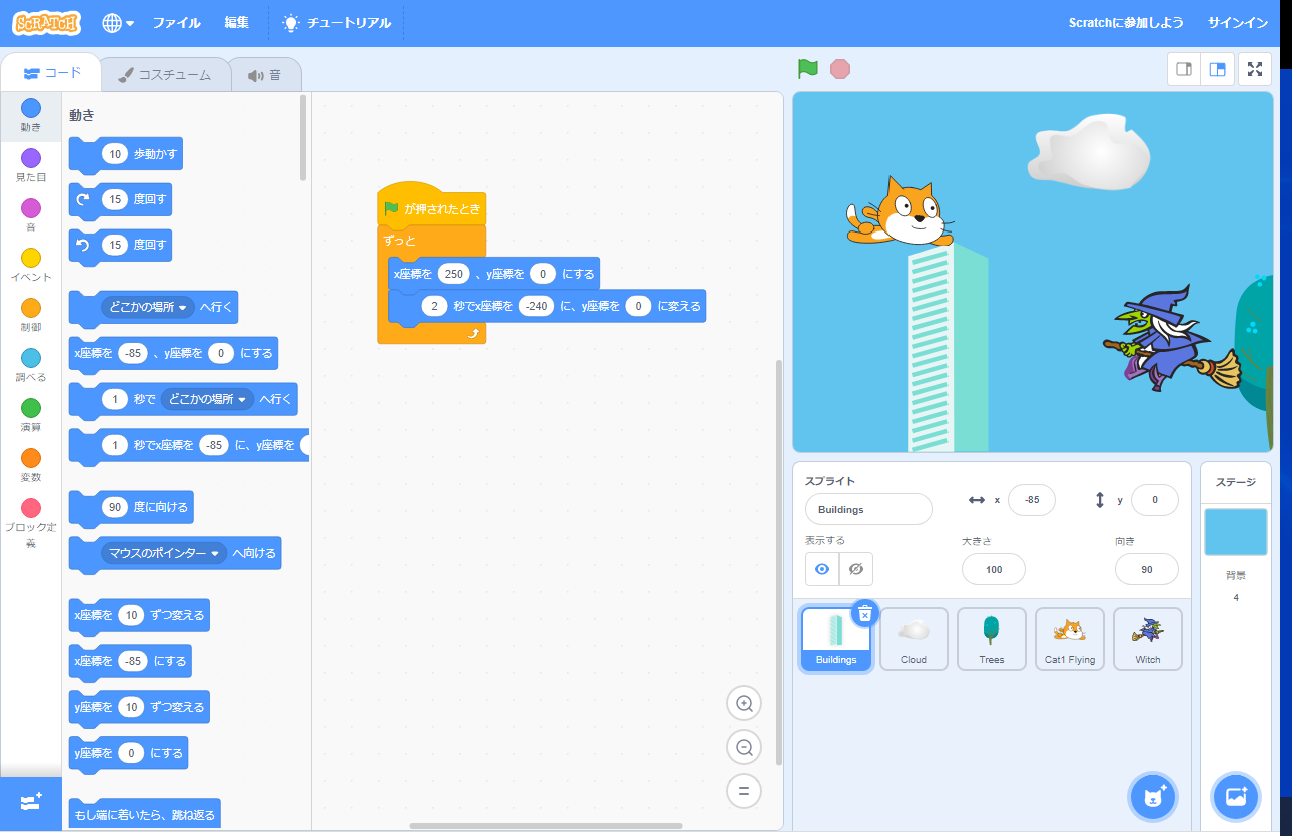The image size is (1292, 836).
Task: Click サインイン sign-in link
Action: click(x=1237, y=22)
